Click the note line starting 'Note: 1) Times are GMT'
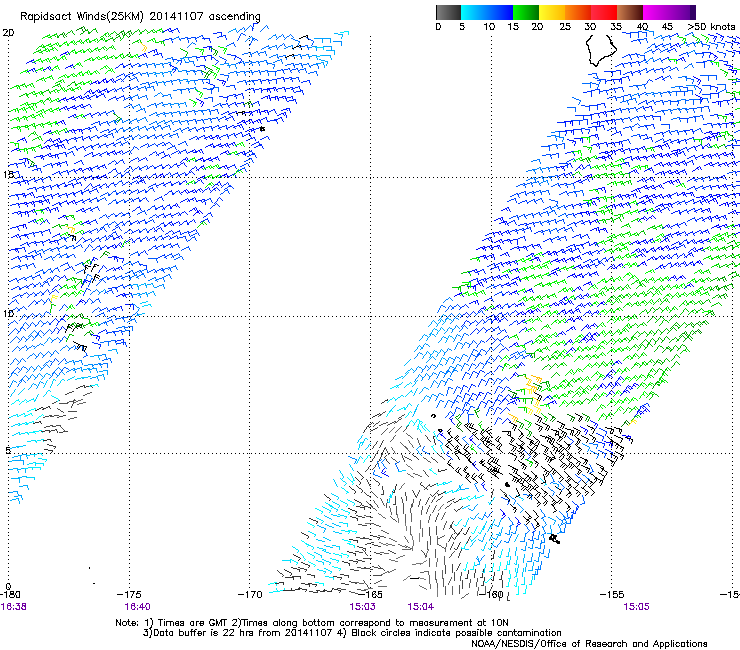 point(311,623)
